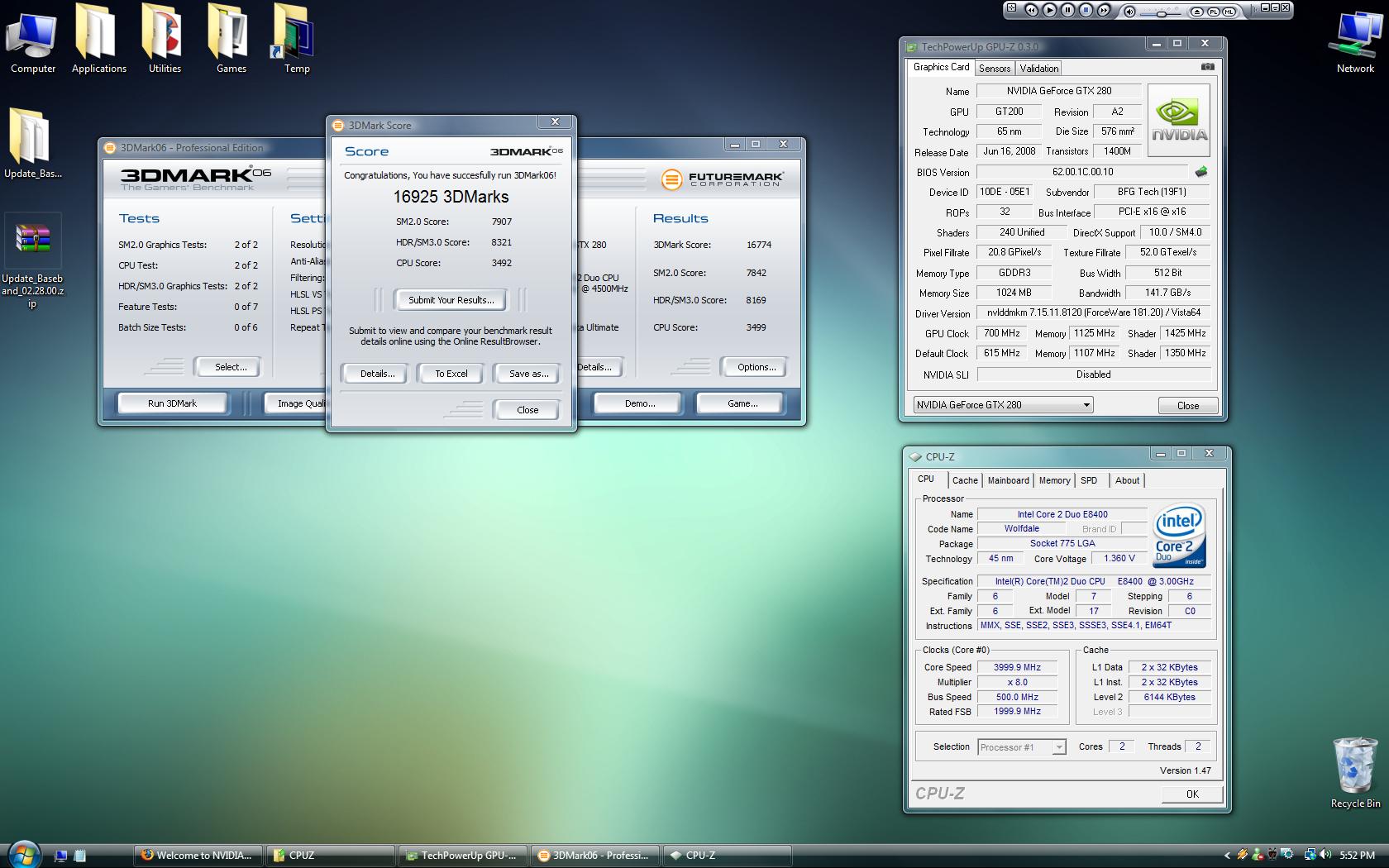Click the To Excel button
The image size is (1389, 868).
(451, 374)
